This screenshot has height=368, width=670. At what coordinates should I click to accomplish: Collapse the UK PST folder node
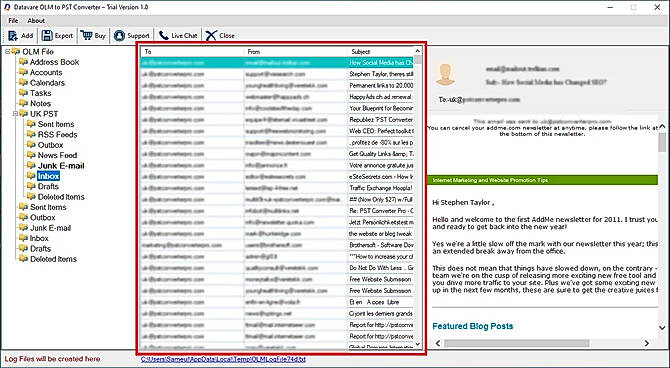(15, 114)
